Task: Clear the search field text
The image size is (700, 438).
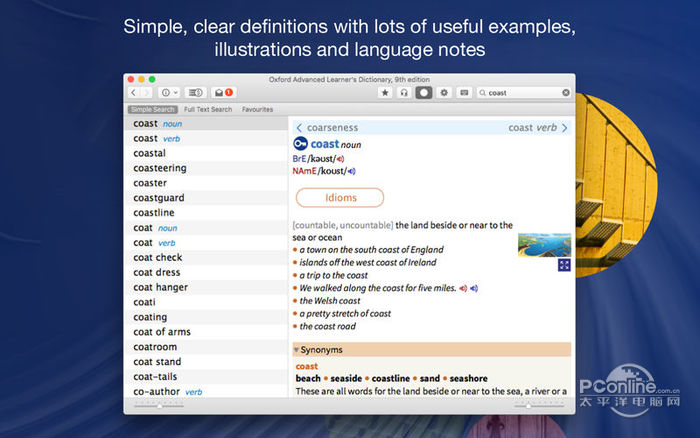Action: click(566, 92)
